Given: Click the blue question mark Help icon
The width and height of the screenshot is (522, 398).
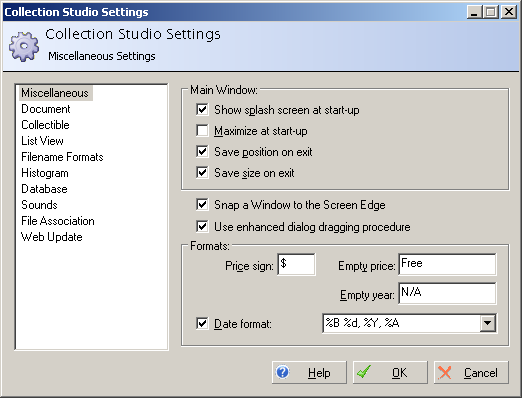Looking at the screenshot, I should coord(283,372).
